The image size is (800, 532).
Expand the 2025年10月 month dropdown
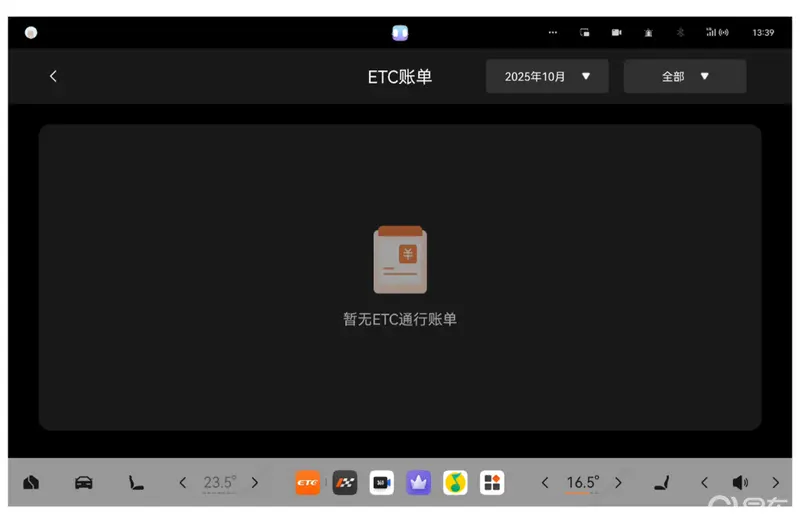pos(547,76)
